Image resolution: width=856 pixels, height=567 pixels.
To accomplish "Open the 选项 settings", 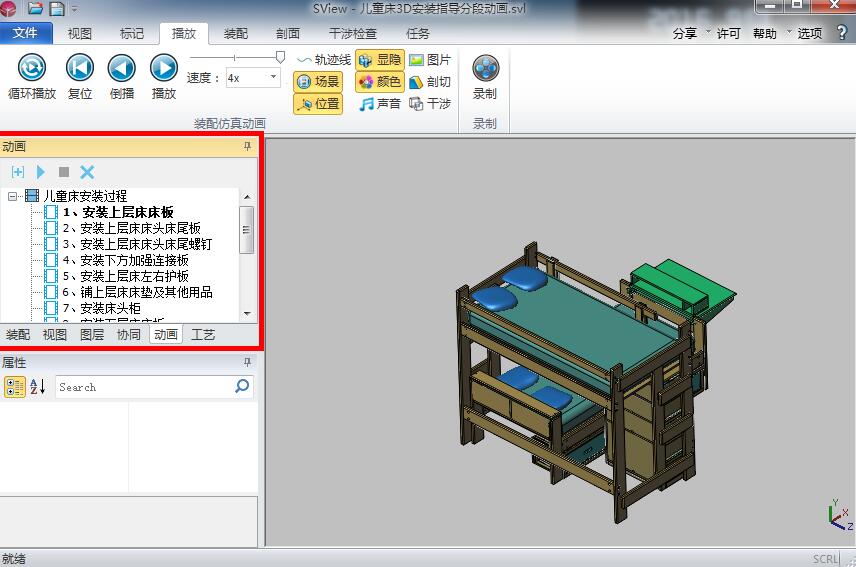I will (809, 34).
